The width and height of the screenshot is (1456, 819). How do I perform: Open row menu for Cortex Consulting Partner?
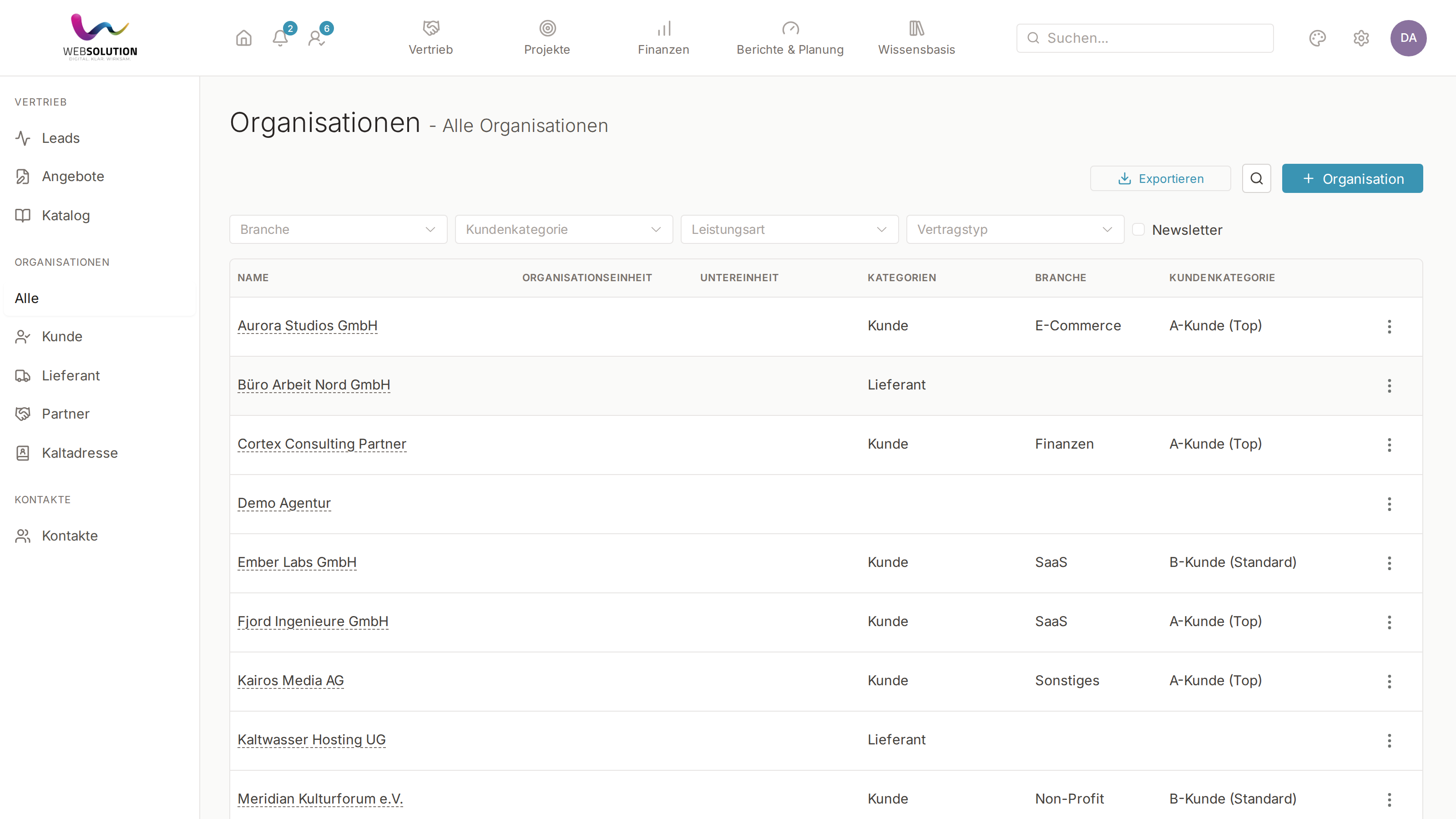click(1389, 445)
